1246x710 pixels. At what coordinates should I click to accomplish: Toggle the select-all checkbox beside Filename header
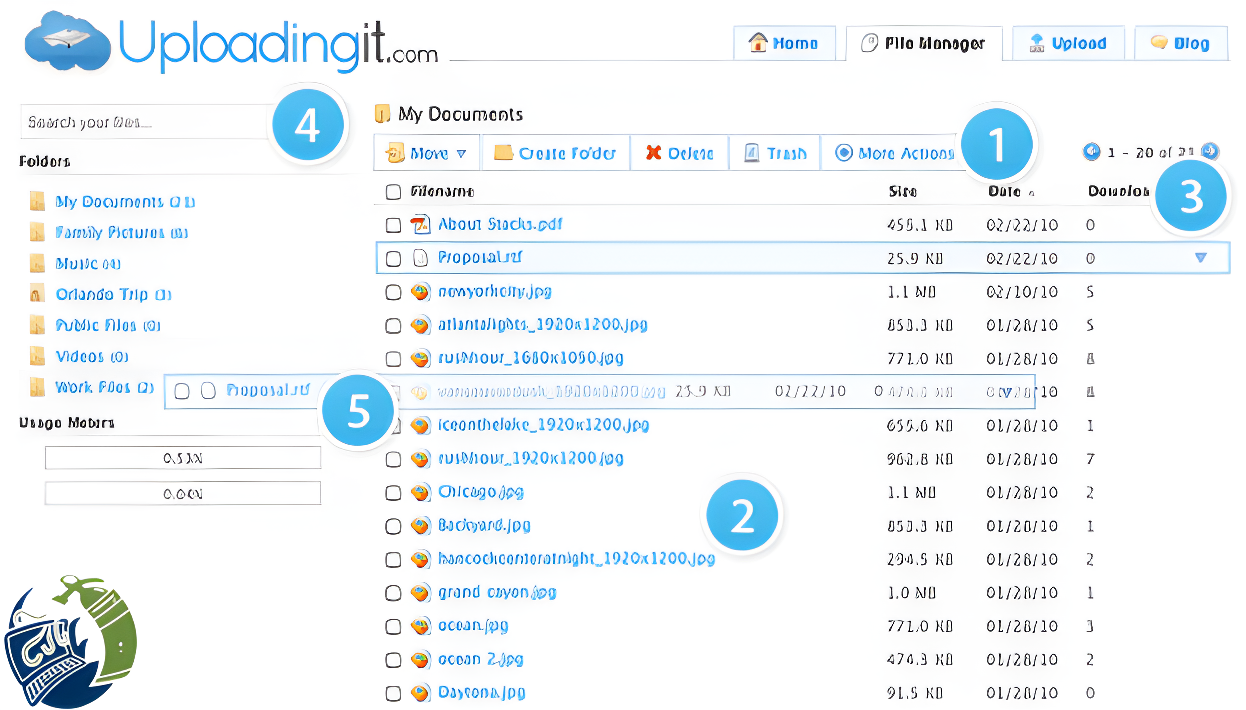393,192
